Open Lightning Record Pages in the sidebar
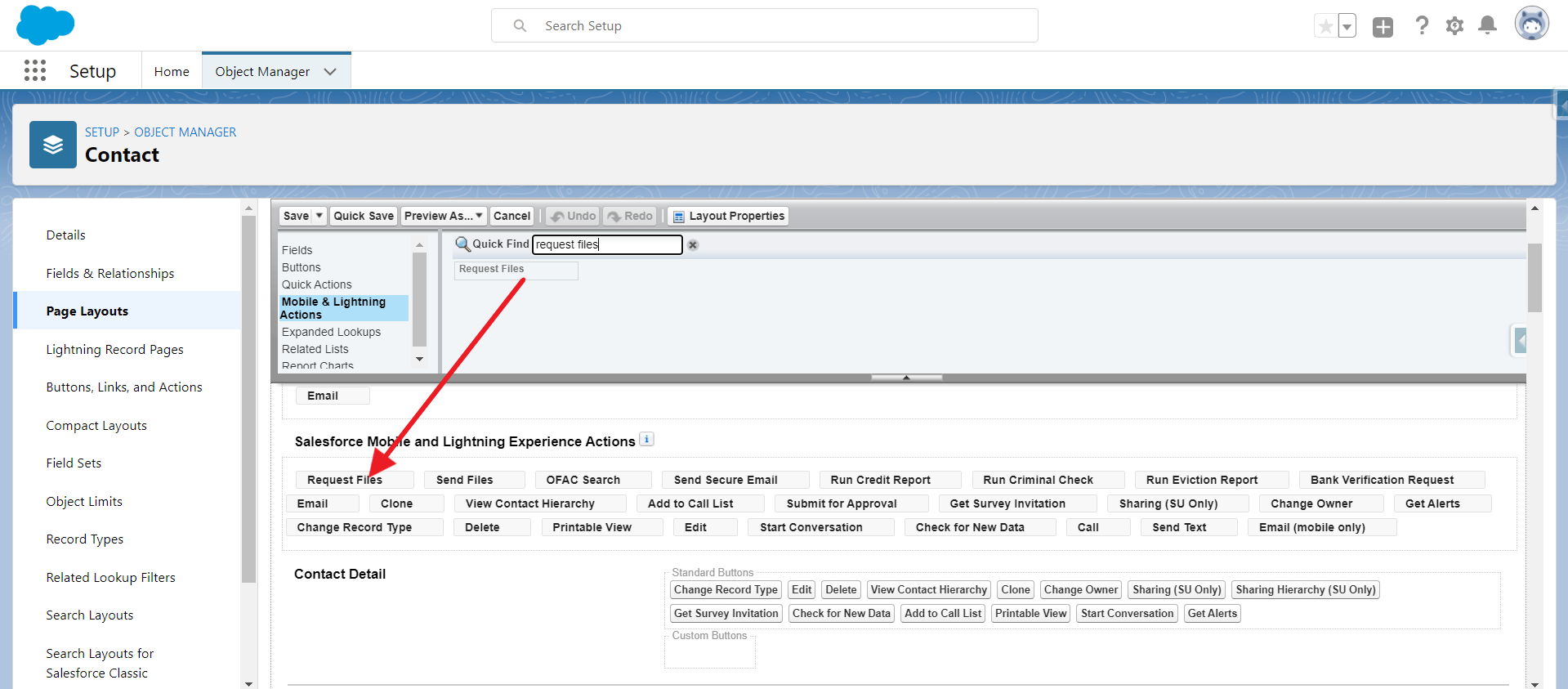Image resolution: width=1568 pixels, height=689 pixels. point(115,350)
